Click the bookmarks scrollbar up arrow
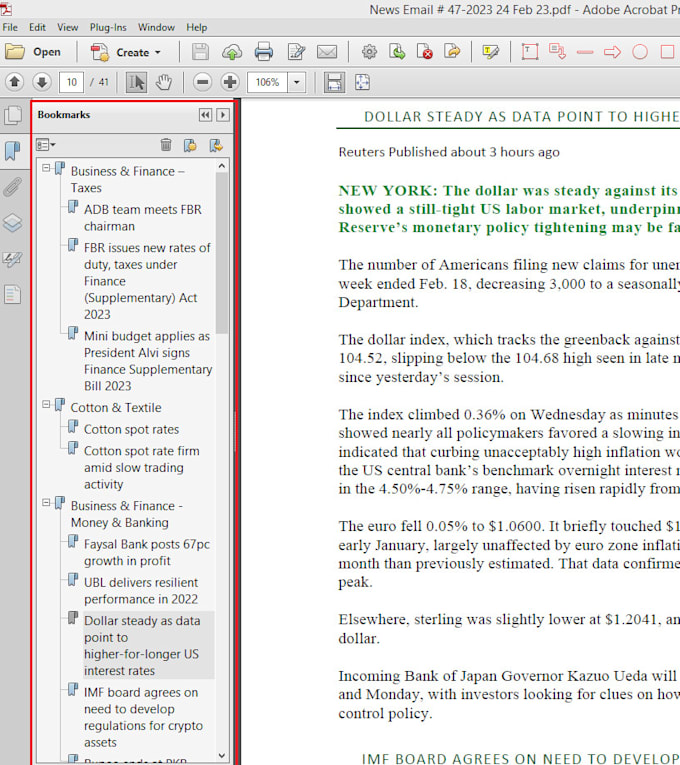Image resolution: width=680 pixels, height=765 pixels. (222, 166)
